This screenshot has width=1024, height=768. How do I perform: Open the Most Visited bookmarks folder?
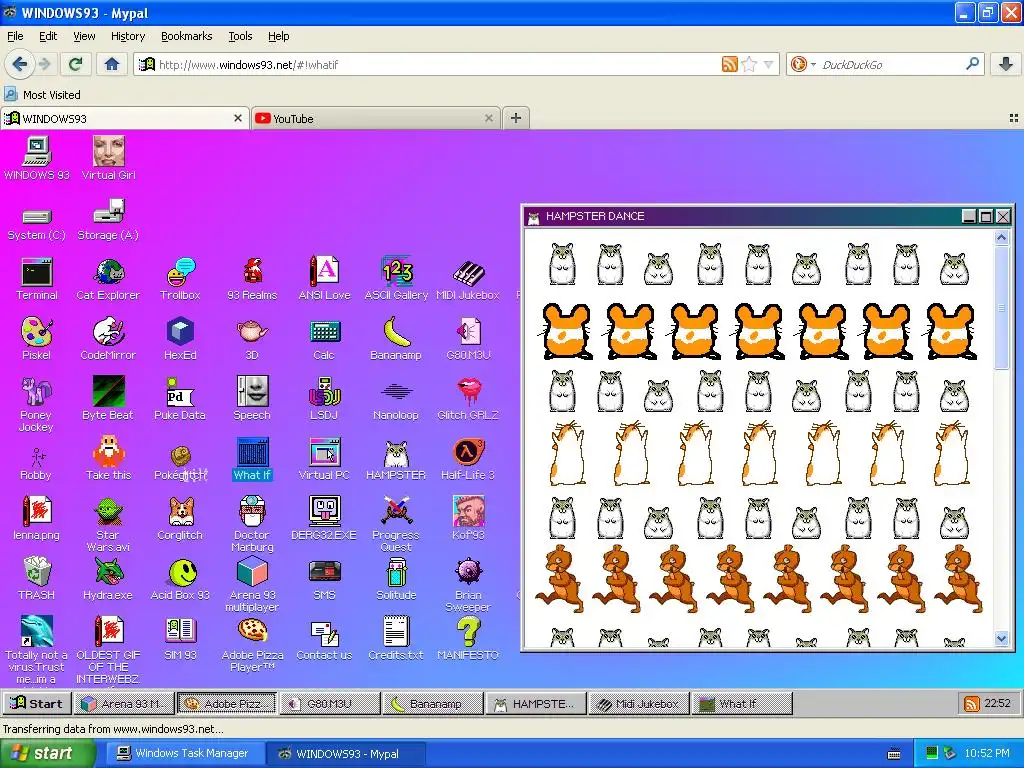tap(43, 95)
